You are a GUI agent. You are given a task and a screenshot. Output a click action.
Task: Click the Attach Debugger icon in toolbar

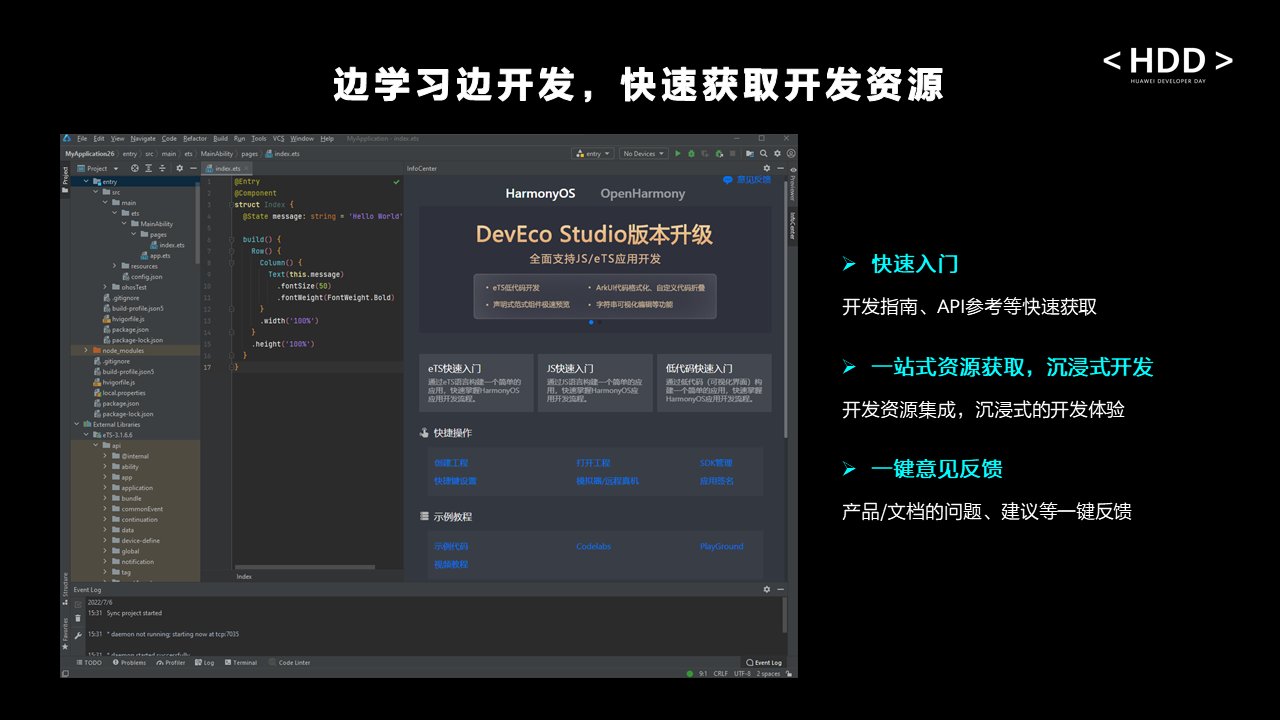(719, 154)
